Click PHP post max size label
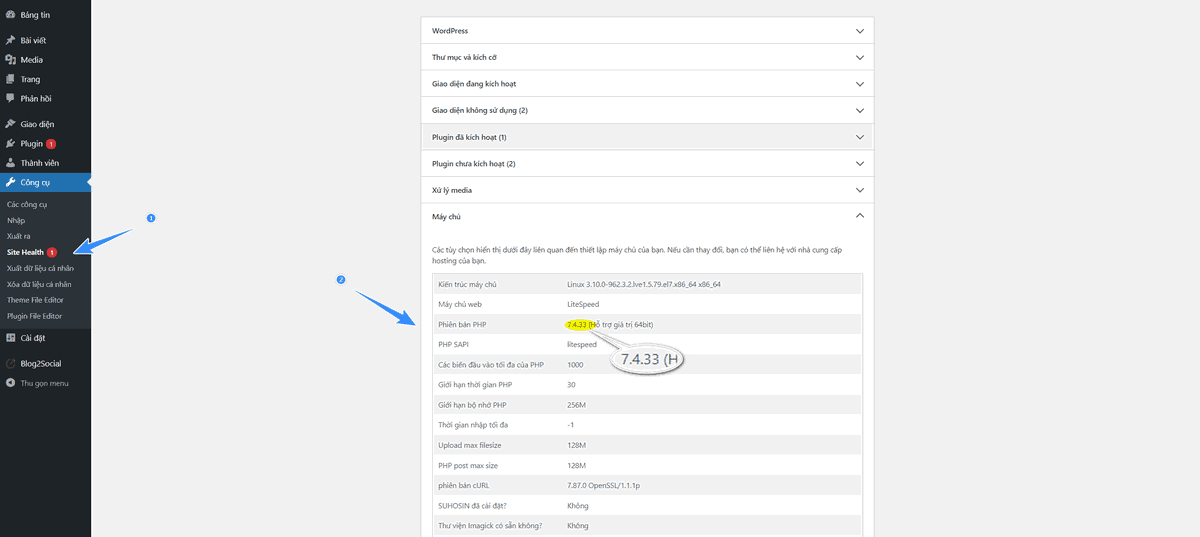The height and width of the screenshot is (537, 1200). pos(468,465)
